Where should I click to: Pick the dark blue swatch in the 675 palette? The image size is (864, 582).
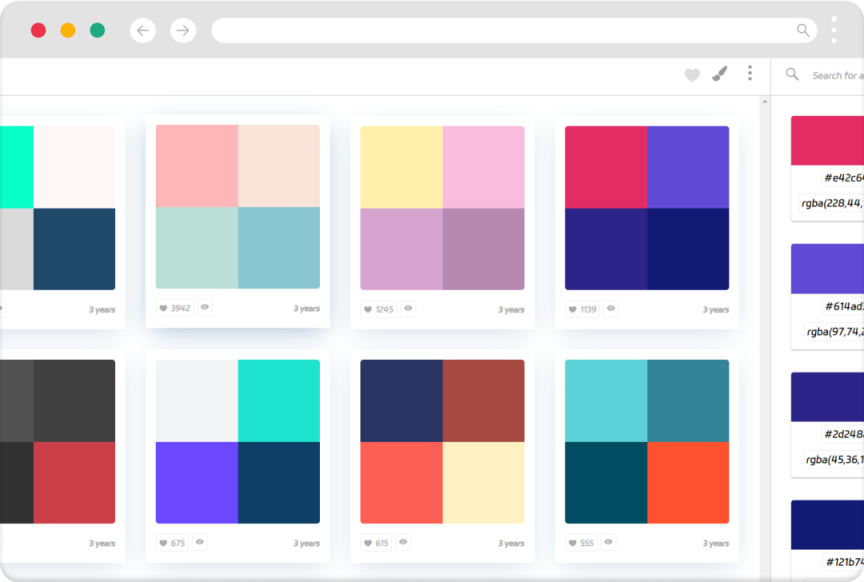pos(279,483)
